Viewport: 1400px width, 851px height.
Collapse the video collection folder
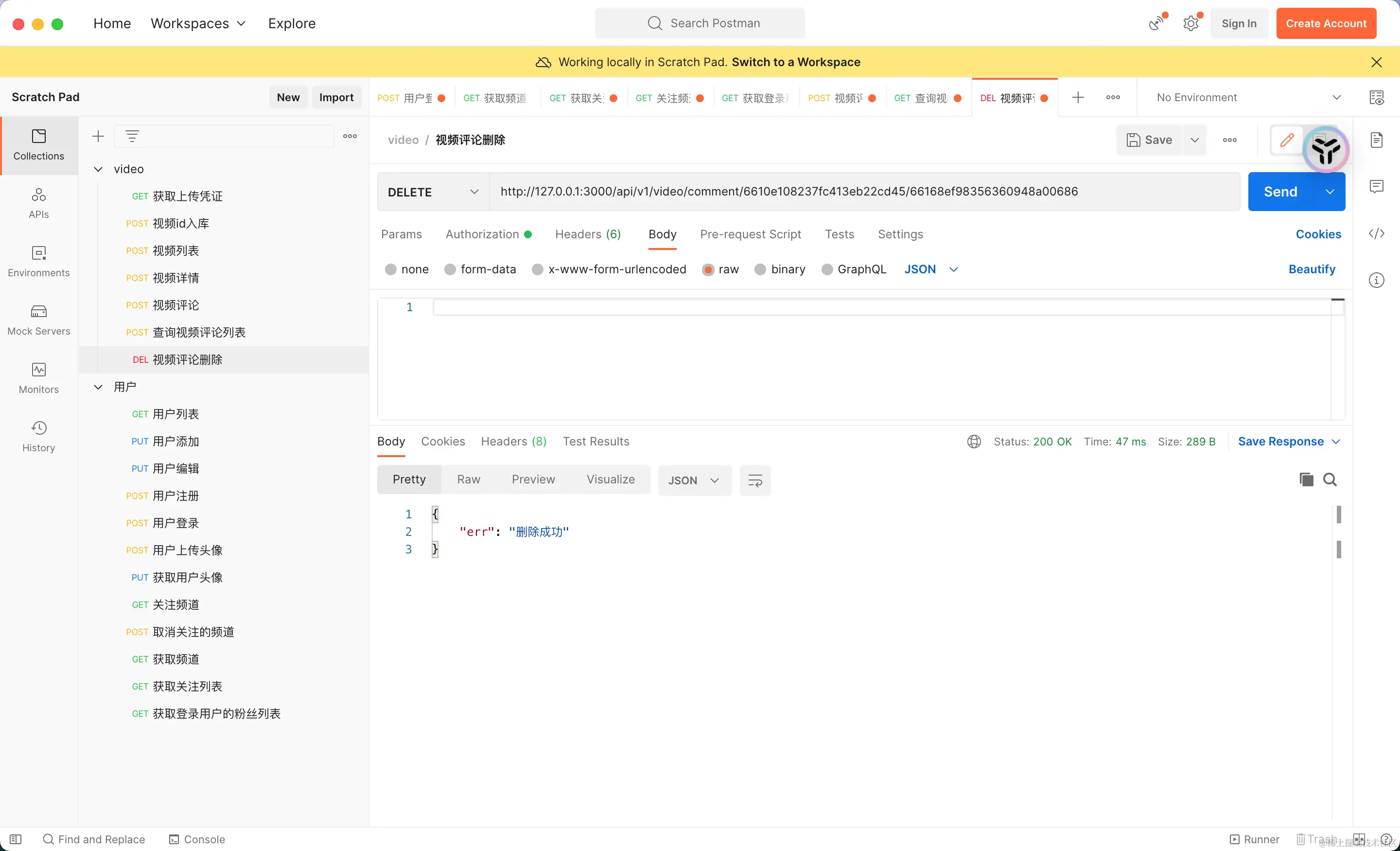click(x=98, y=169)
